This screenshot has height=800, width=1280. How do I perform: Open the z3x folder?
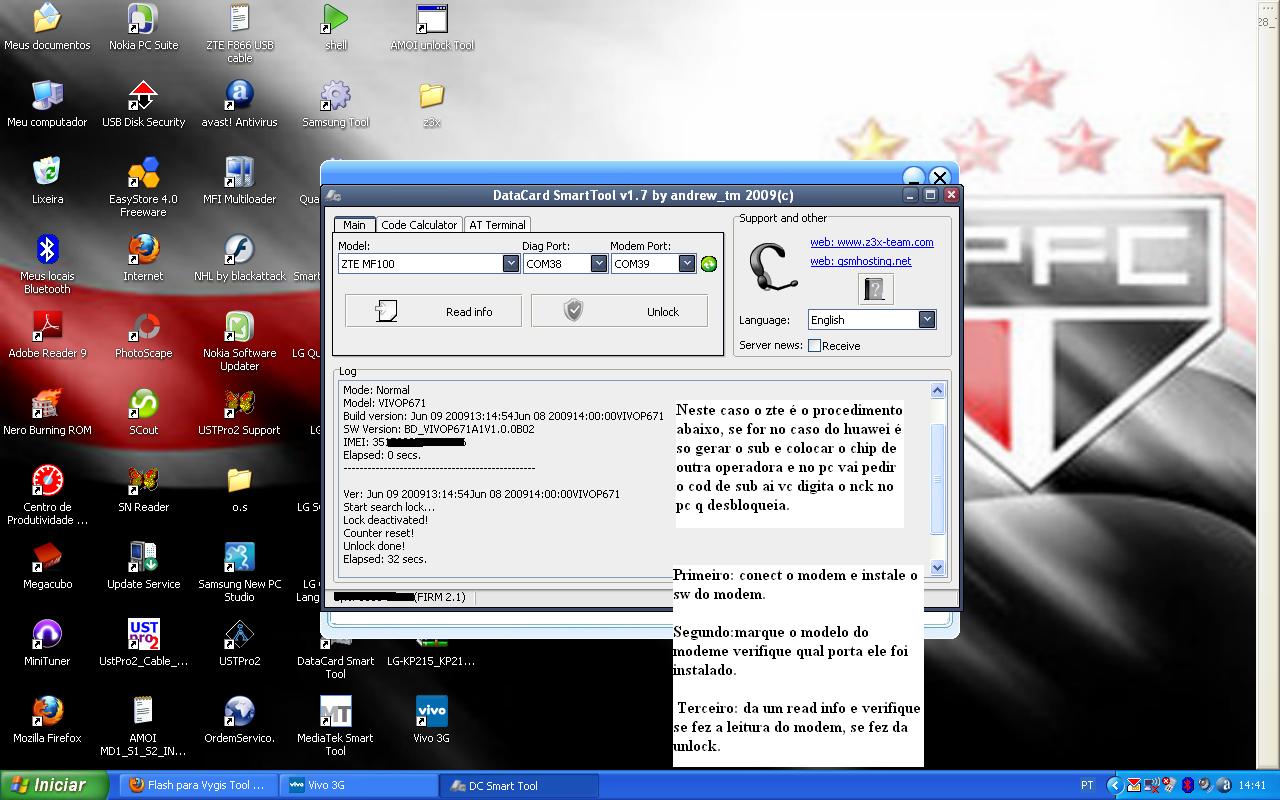pos(432,104)
